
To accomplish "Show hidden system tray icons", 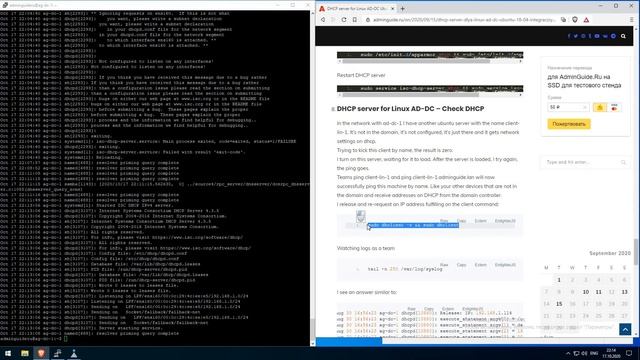I will pyautogui.click(x=568, y=353).
